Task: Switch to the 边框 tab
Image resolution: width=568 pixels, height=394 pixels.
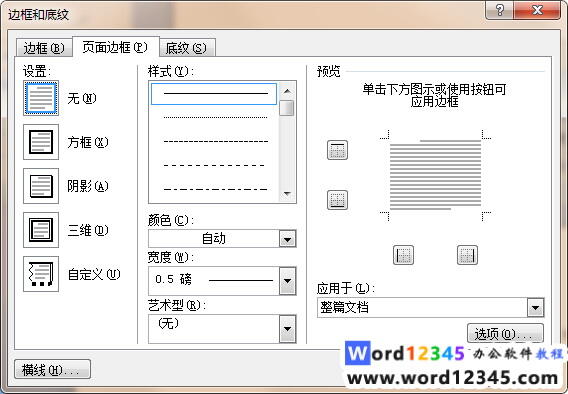Action: click(44, 48)
